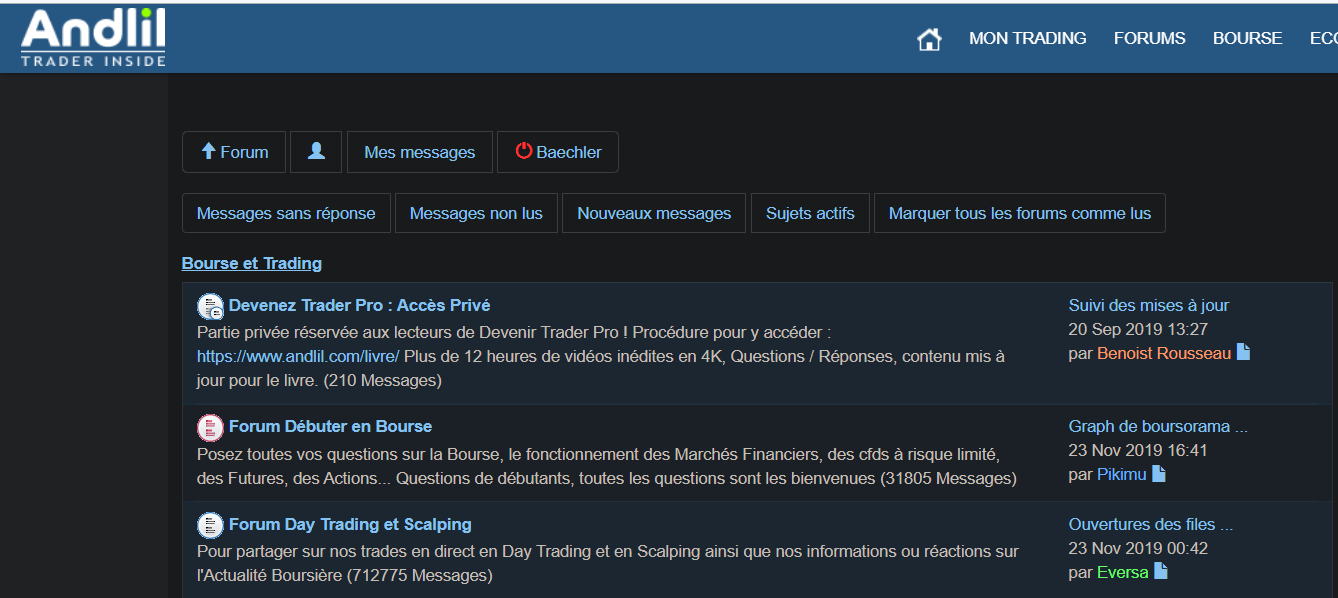1338x598 pixels.
Task: Open topic Ouvertures des files ...
Action: pyautogui.click(x=1150, y=524)
